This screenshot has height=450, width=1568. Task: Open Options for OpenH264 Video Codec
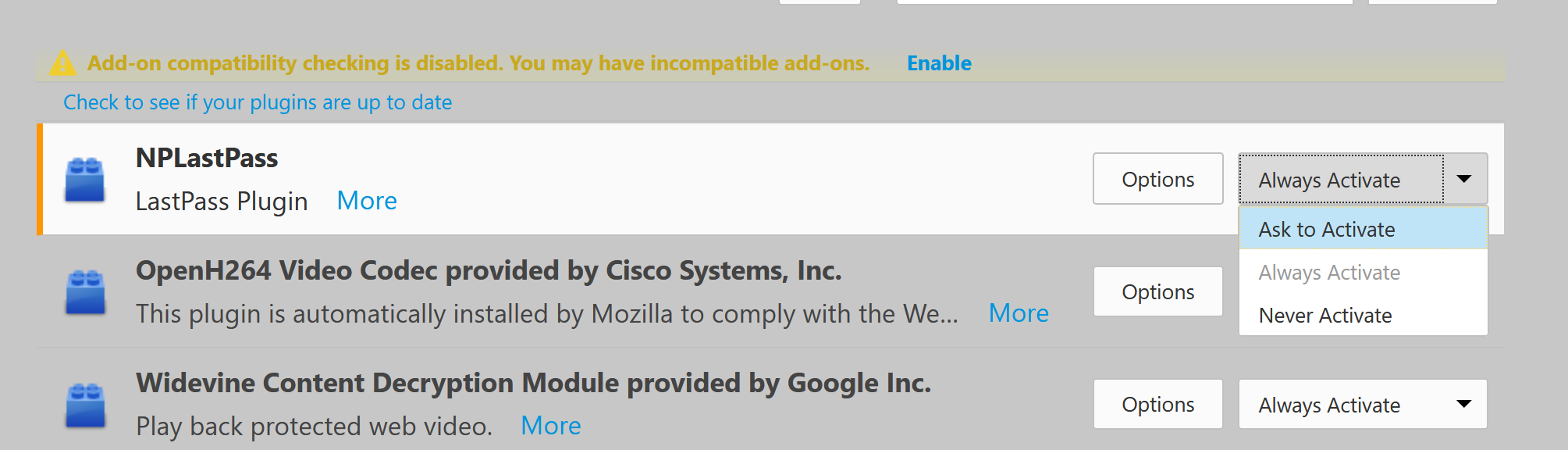(1157, 291)
